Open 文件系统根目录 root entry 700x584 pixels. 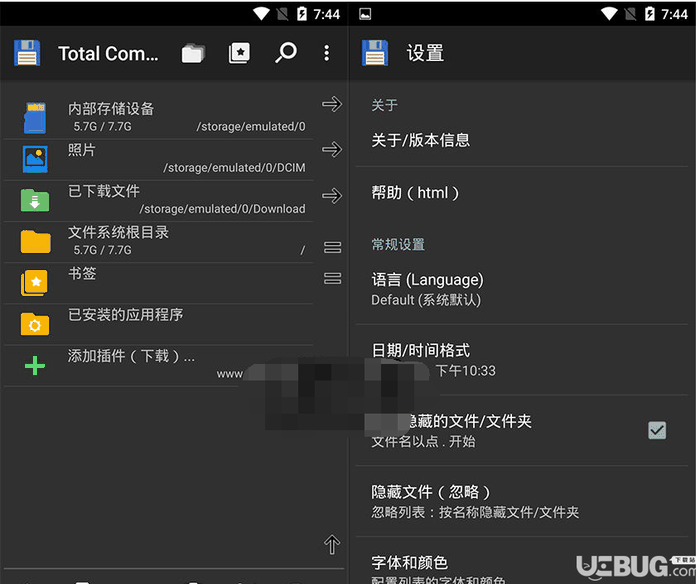158,242
